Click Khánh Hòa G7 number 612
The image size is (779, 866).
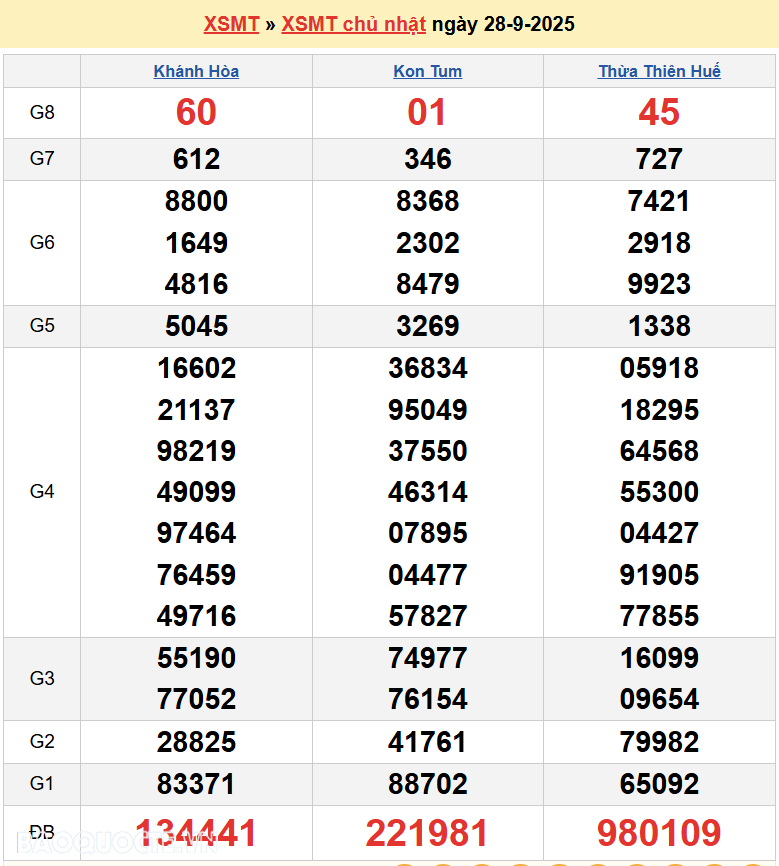[x=196, y=159]
